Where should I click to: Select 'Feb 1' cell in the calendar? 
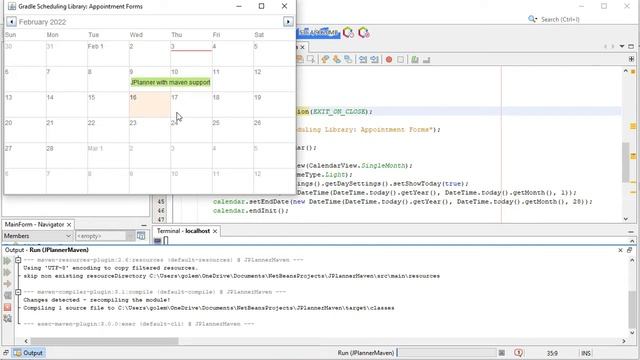(x=108, y=54)
